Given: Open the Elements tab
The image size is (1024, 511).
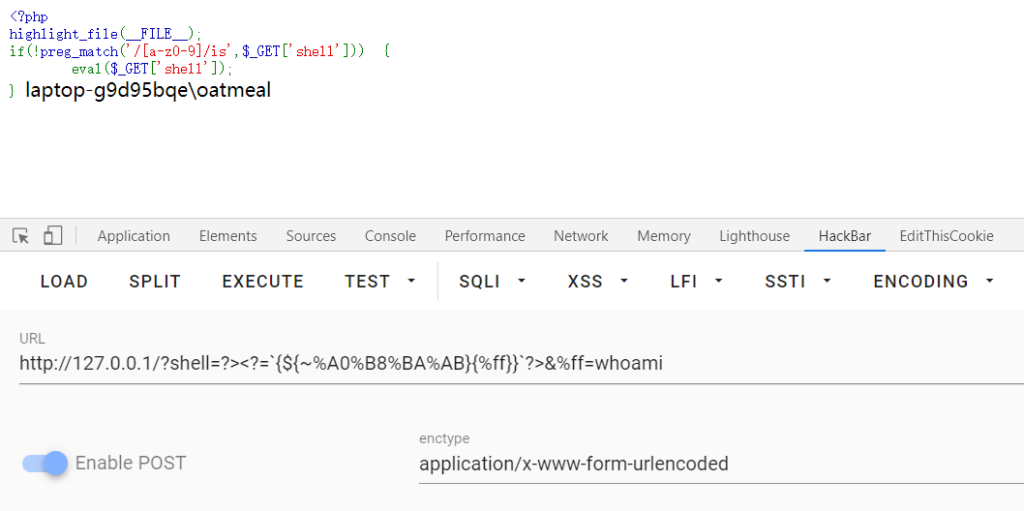Looking at the screenshot, I should pos(228,236).
